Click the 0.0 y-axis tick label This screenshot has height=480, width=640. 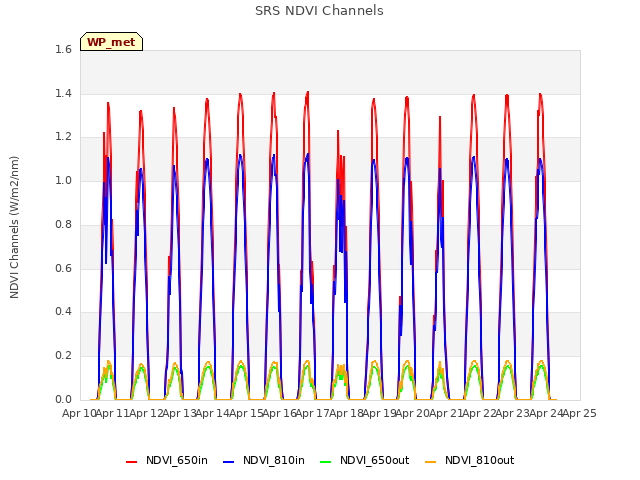coord(63,399)
